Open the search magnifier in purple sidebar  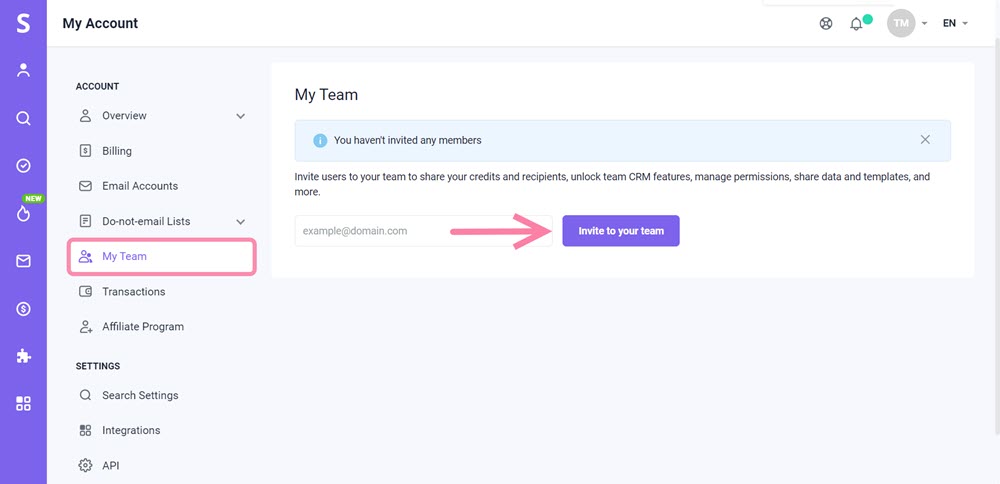click(x=23, y=119)
